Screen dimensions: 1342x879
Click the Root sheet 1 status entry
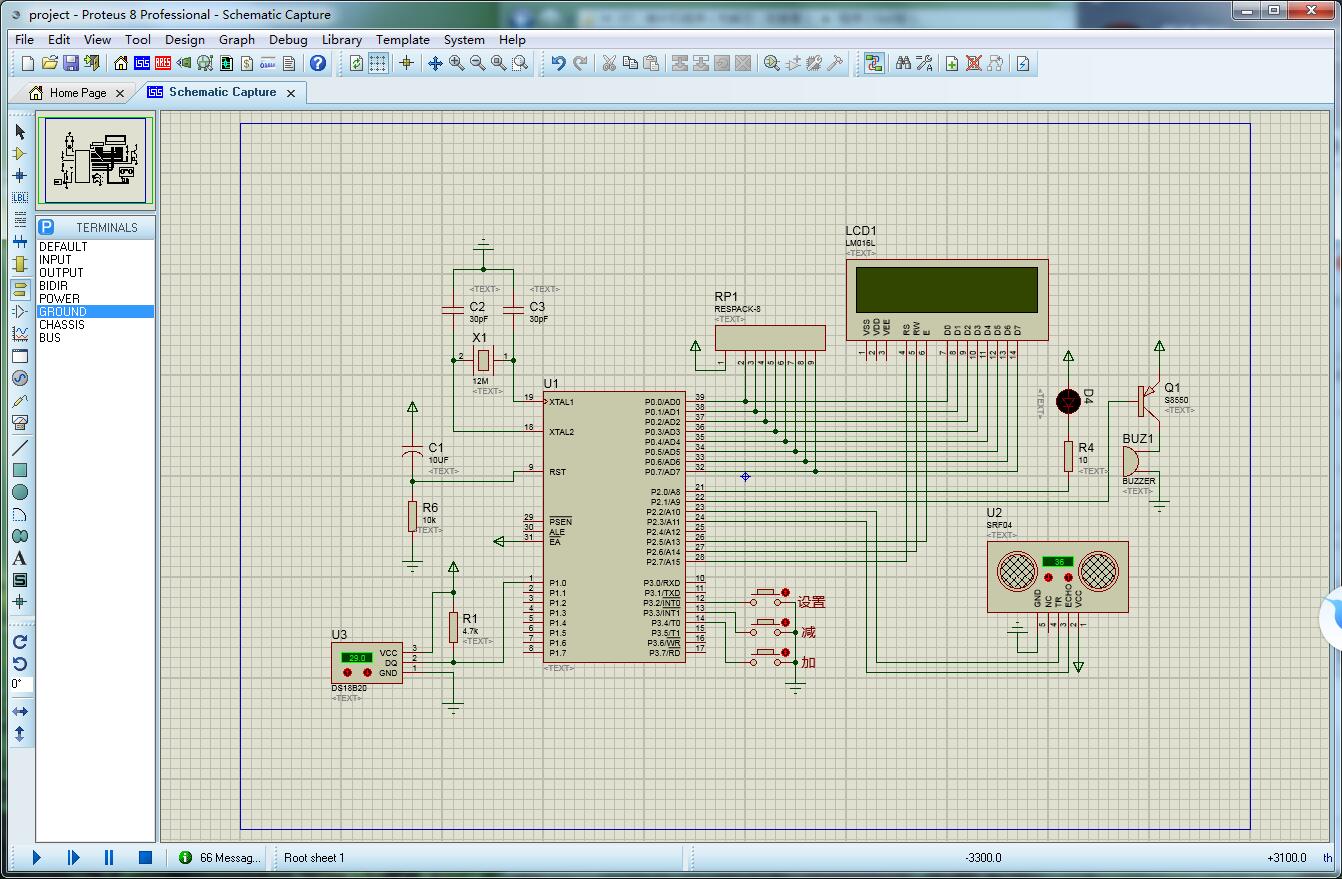314,857
